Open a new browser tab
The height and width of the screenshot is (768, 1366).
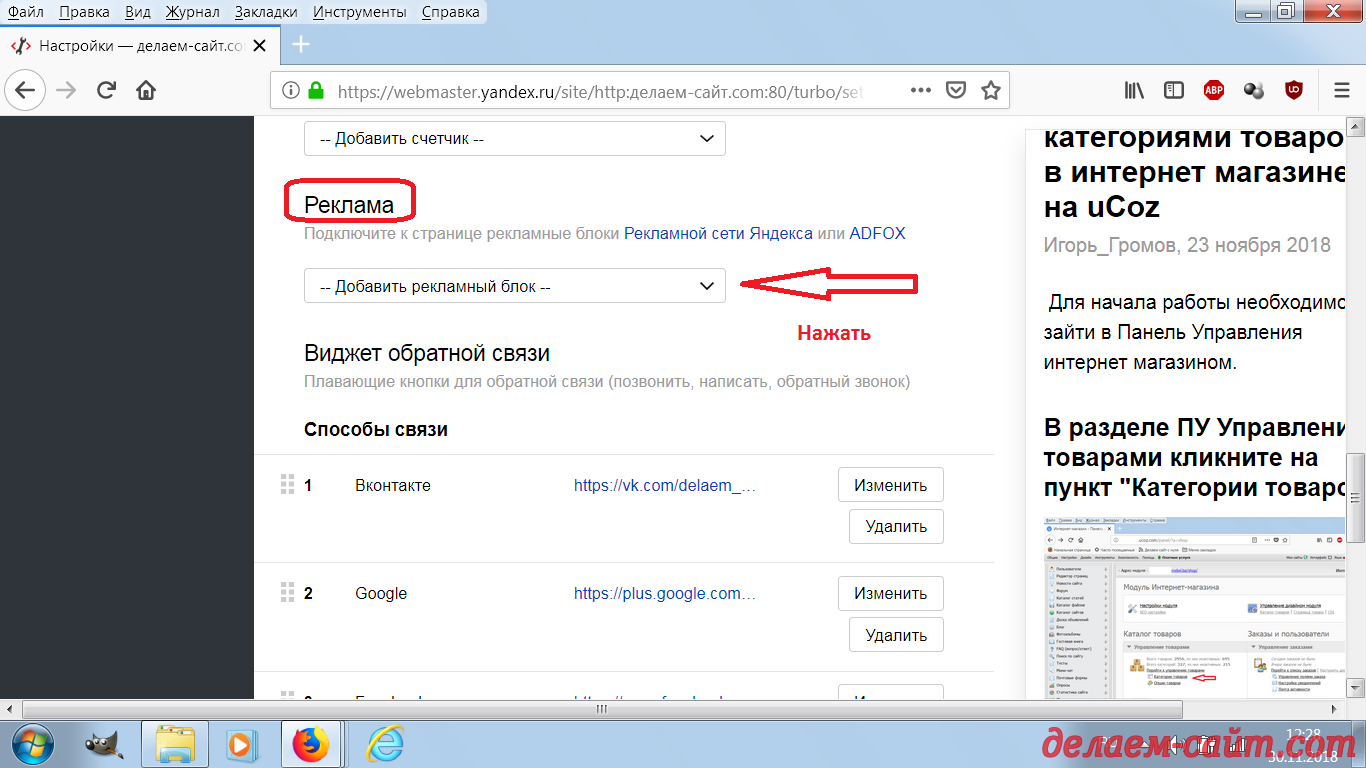tap(300, 45)
